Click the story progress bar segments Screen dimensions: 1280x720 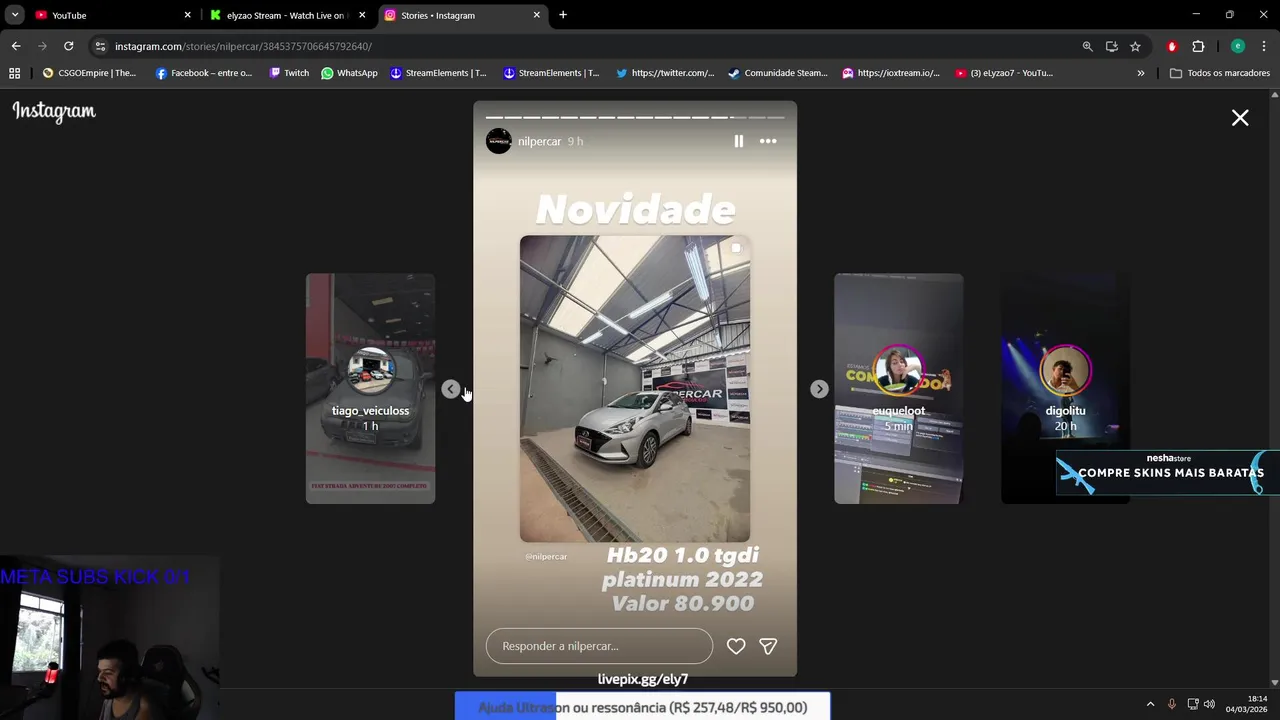635,117
